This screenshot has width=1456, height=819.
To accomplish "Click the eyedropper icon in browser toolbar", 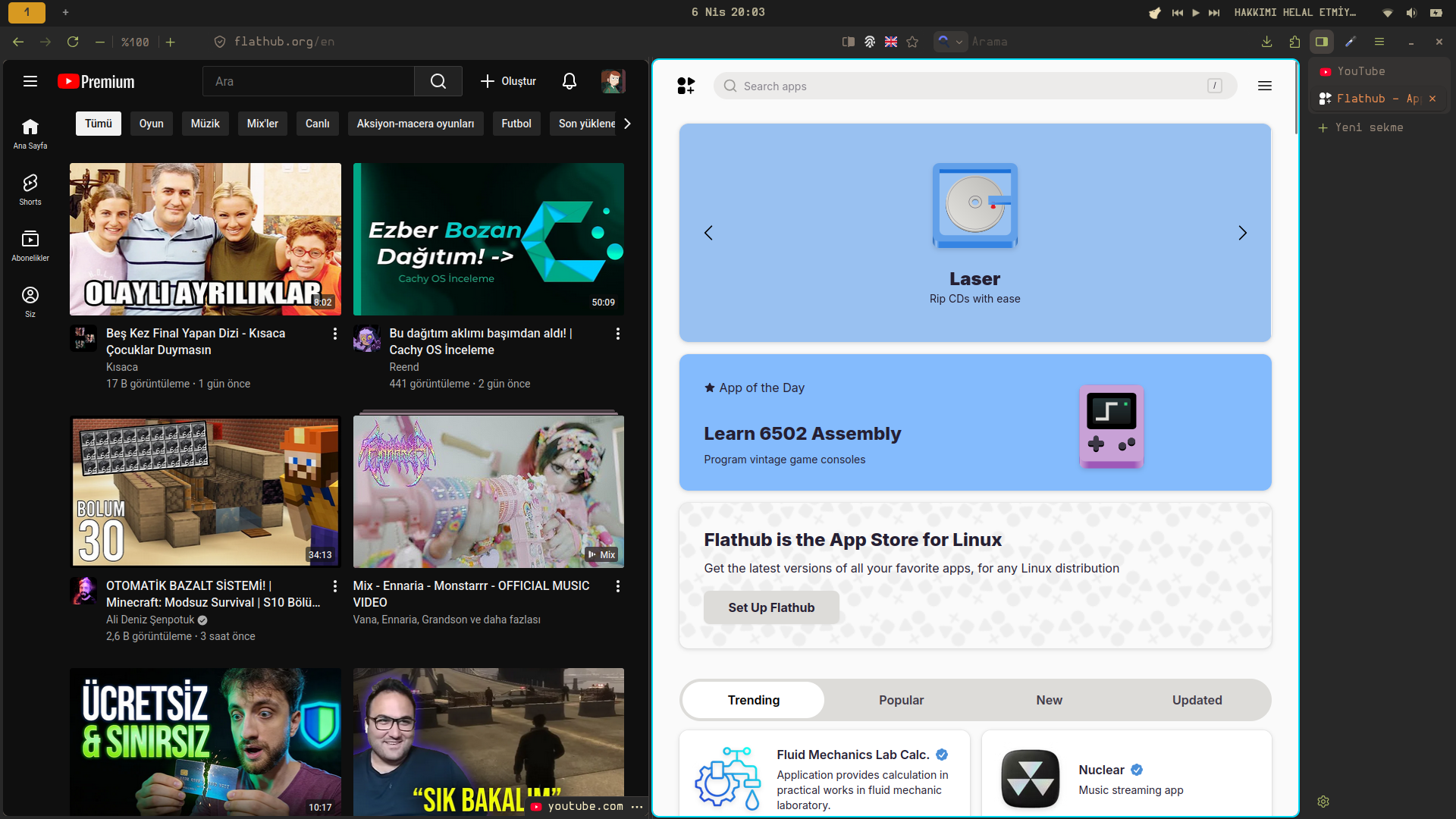I will (1351, 42).
